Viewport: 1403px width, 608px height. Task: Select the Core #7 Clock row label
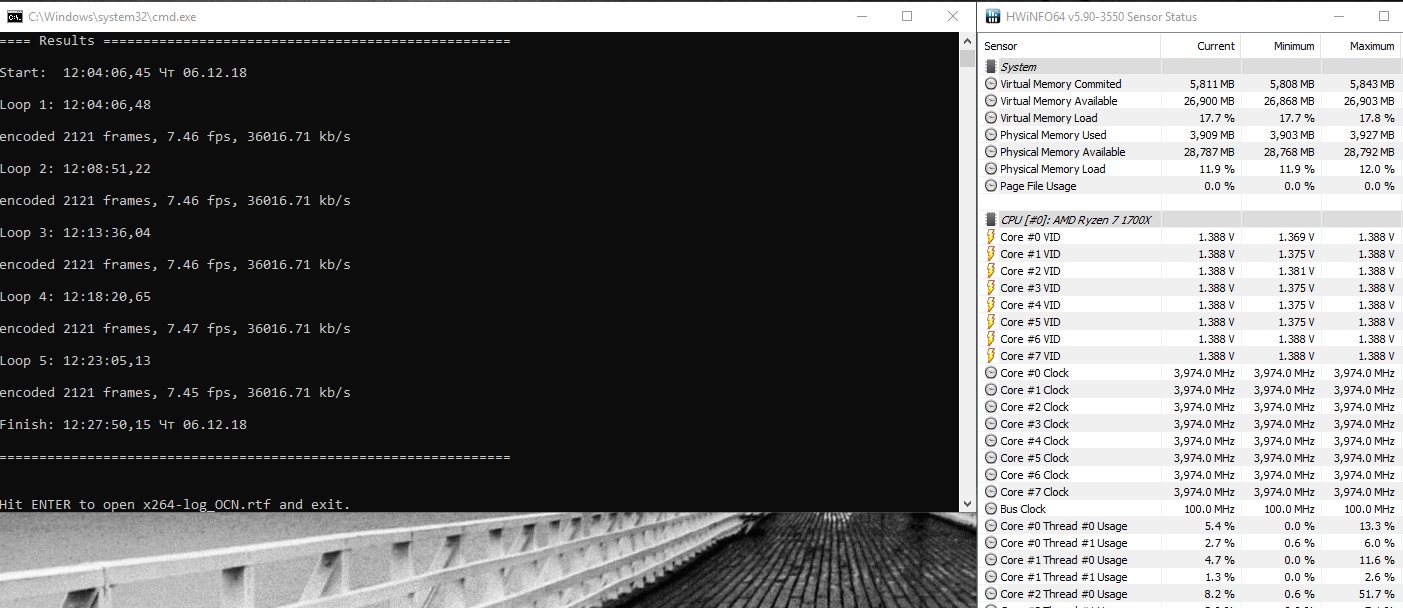[x=1034, y=492]
